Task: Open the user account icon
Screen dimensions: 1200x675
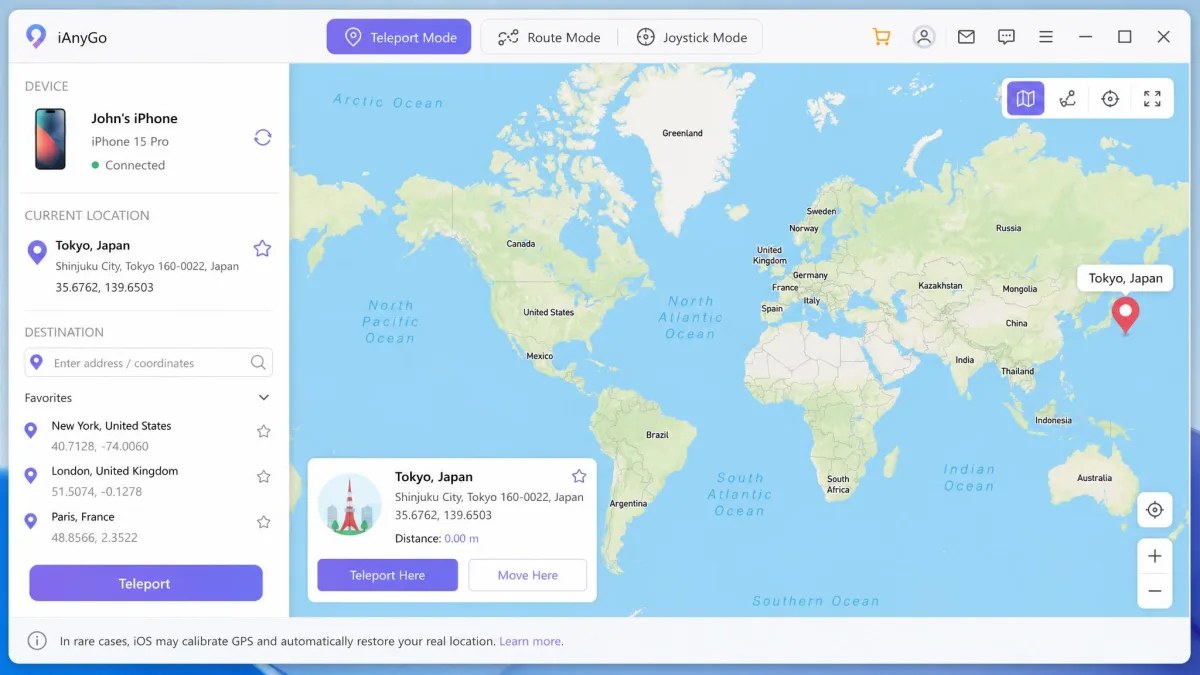Action: [924, 37]
